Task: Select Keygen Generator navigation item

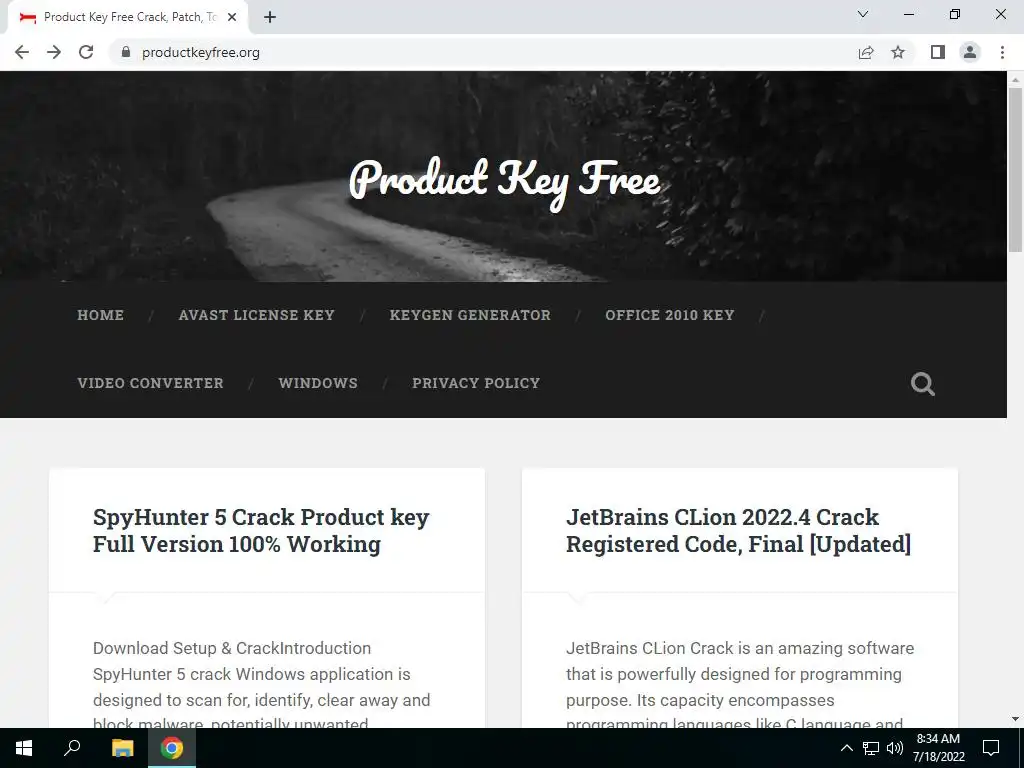Action: [x=470, y=315]
